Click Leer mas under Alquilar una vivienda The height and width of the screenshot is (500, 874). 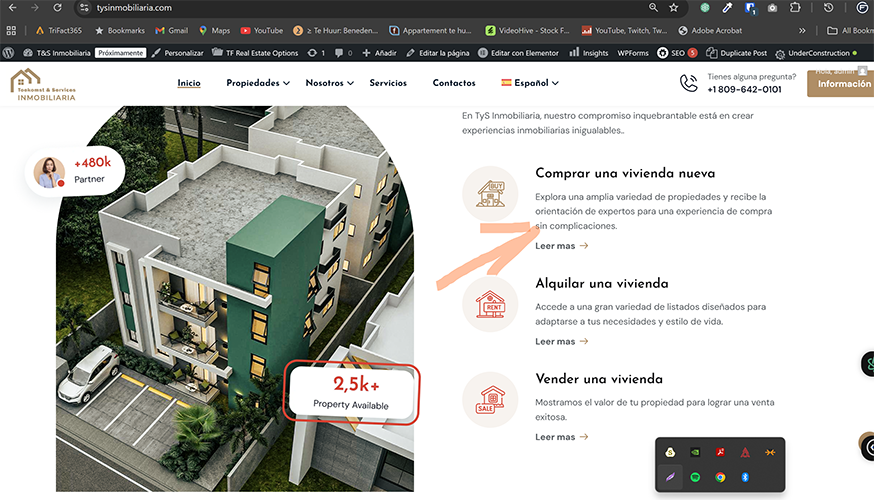(x=561, y=341)
